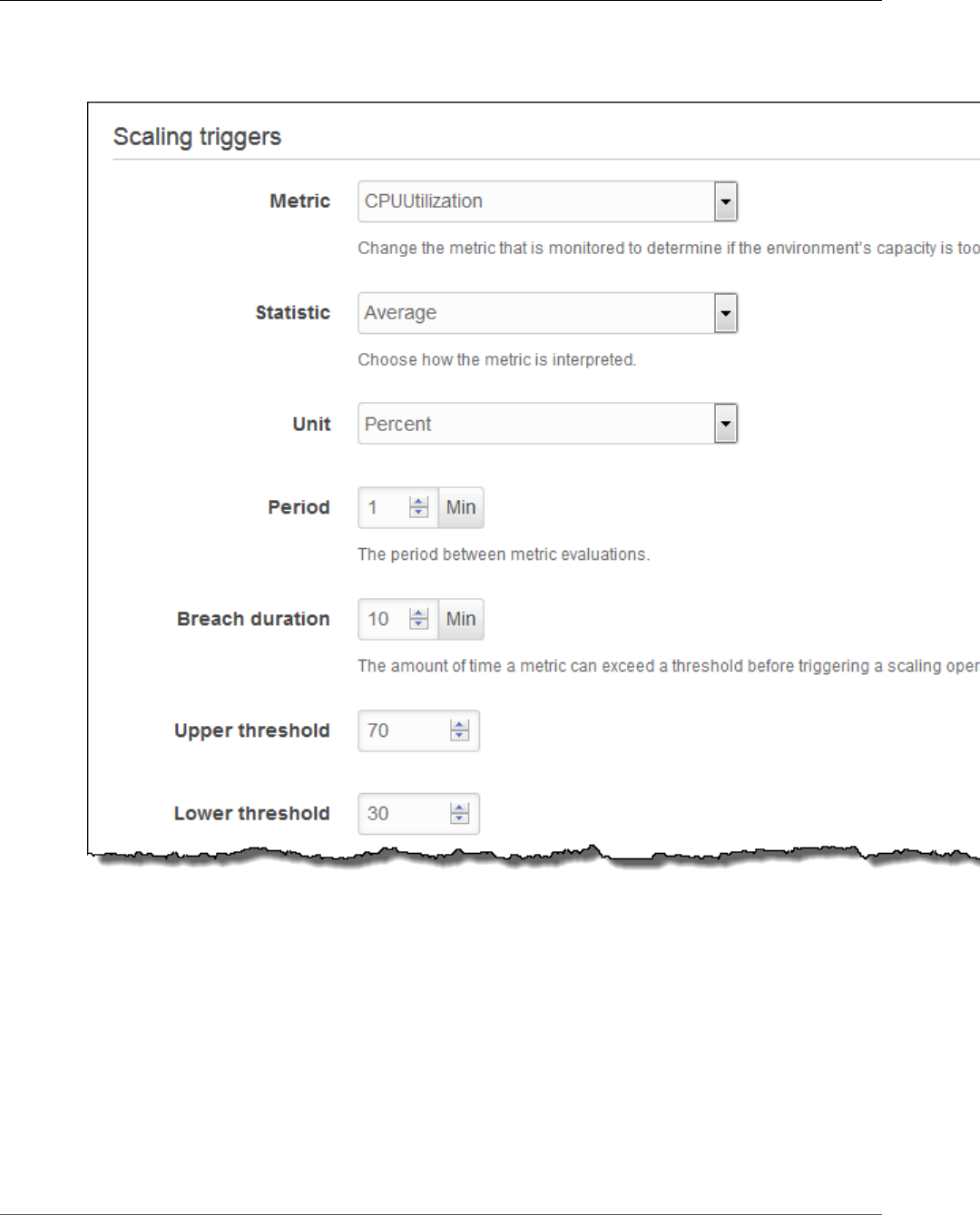Click the Upper threshold field showing 70
This screenshot has height=1215, width=980.
[418, 730]
